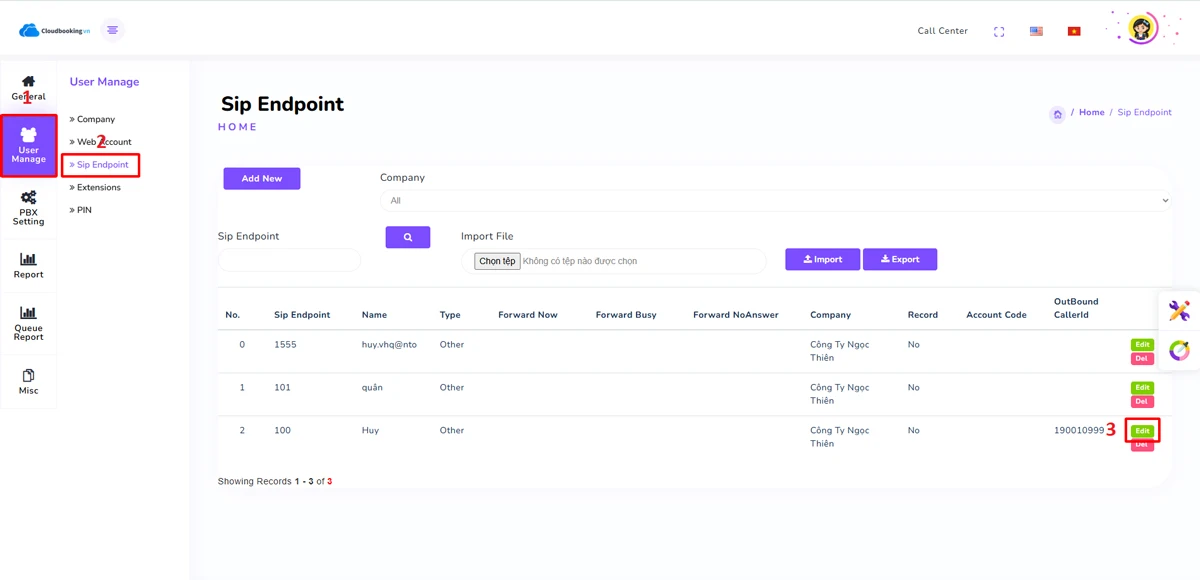Open Queue Report sidebar icon
Screen dimensions: 1200x580
[28, 314]
